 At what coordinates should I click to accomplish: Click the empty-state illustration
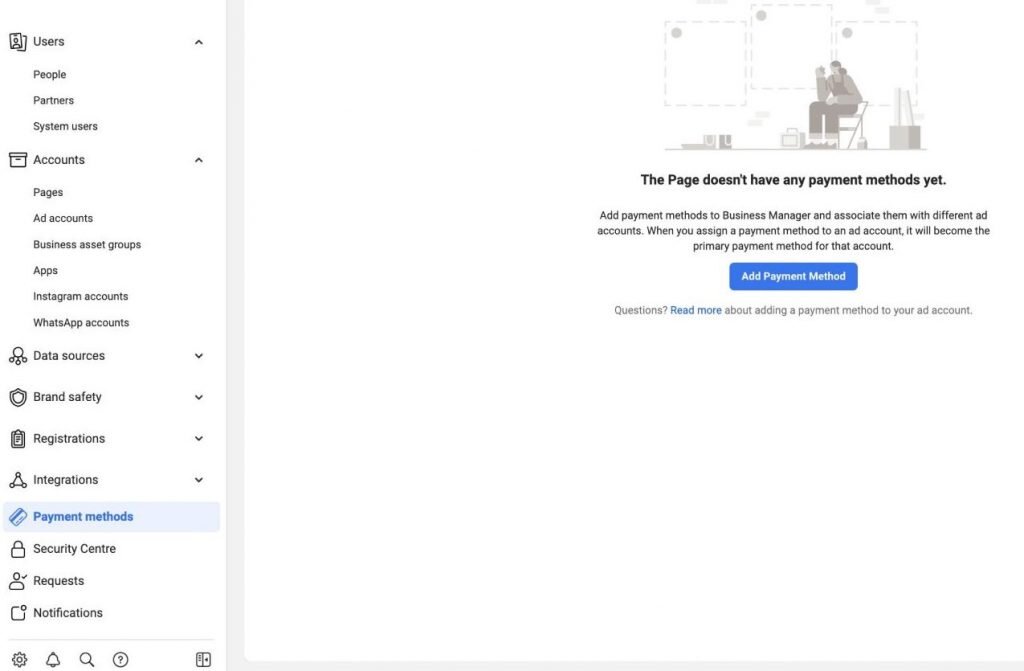coord(793,76)
